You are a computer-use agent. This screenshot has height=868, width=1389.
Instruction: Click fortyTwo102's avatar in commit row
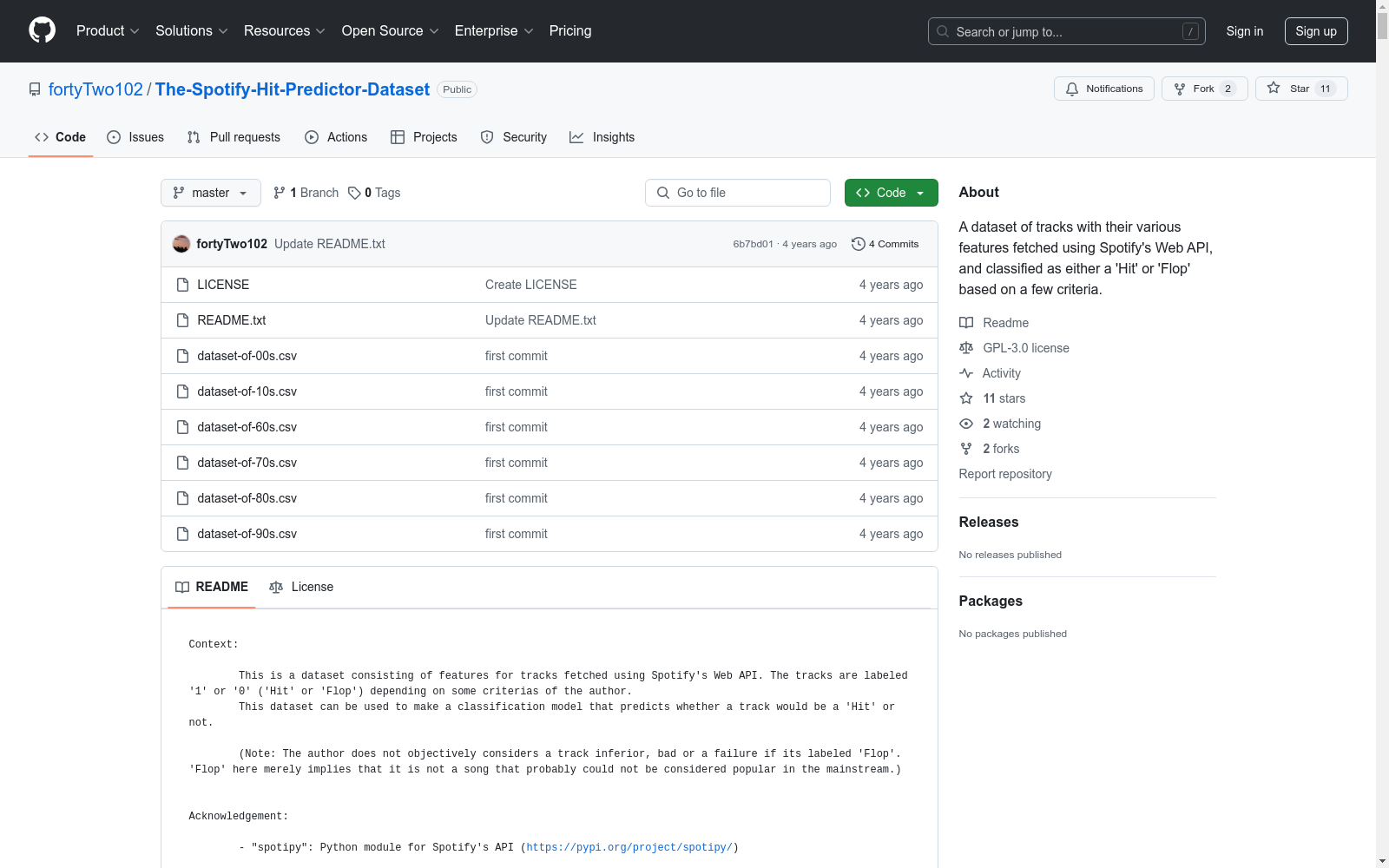tap(181, 244)
